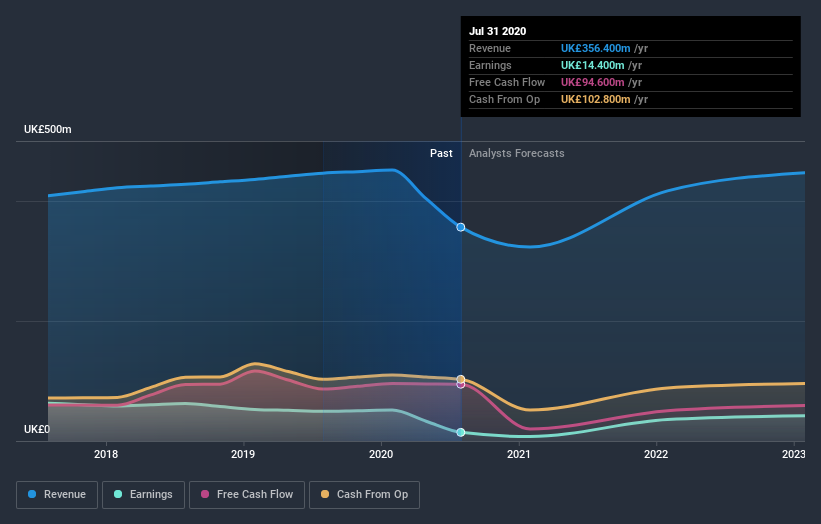Click the UK£102.800m cash from op value
The height and width of the screenshot is (524, 821).
(x=595, y=99)
